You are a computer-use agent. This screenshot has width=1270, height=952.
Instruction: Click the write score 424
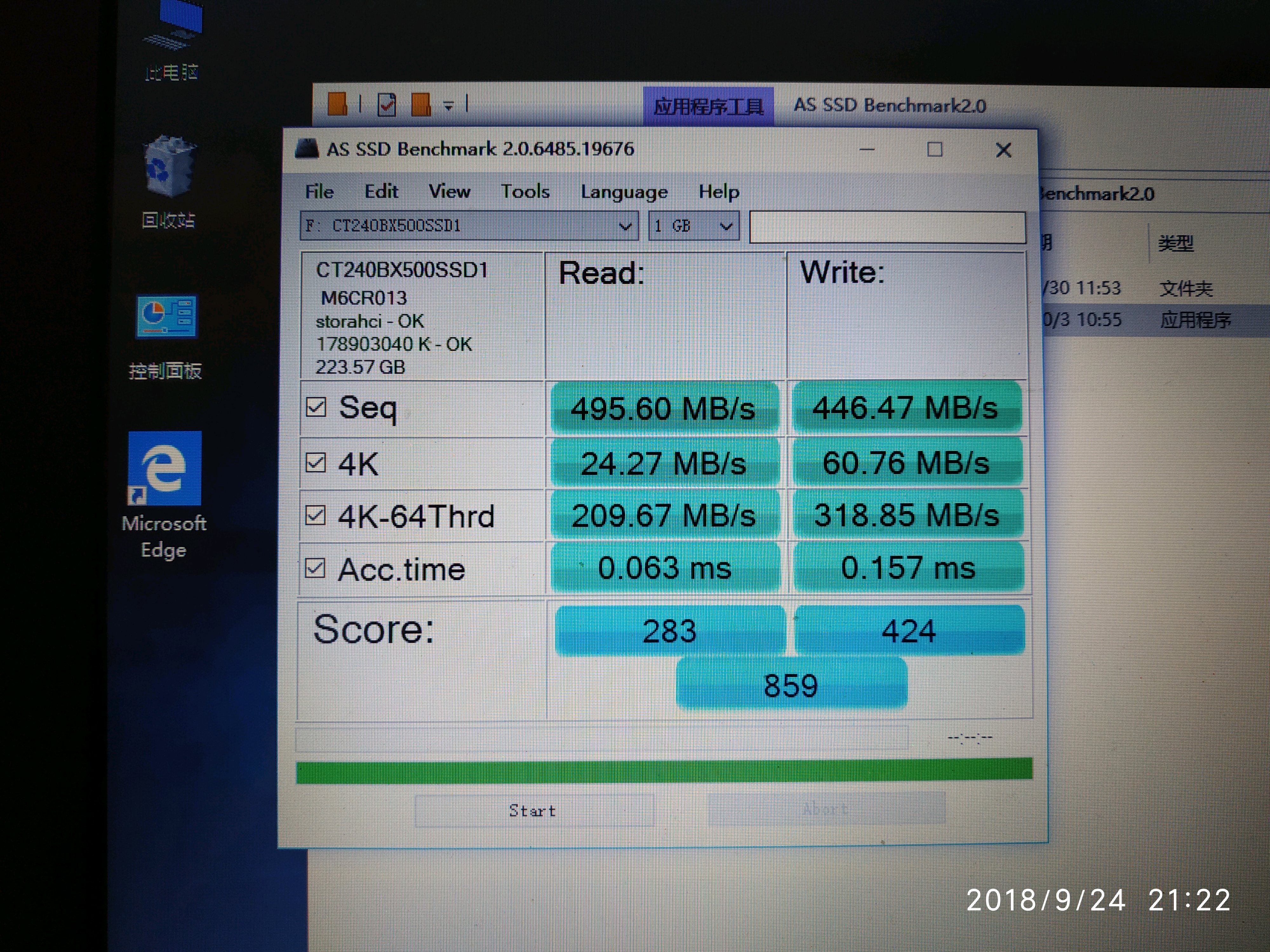909,630
